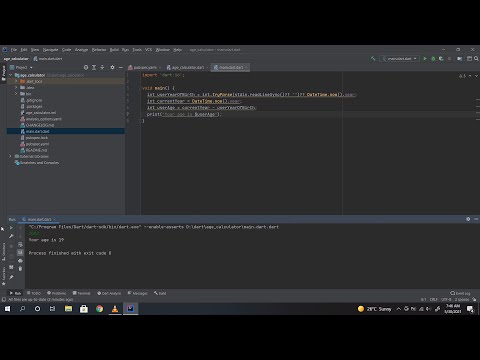The width and height of the screenshot is (480, 360).
Task: Open Project panel gear options
Action: pos(112,67)
